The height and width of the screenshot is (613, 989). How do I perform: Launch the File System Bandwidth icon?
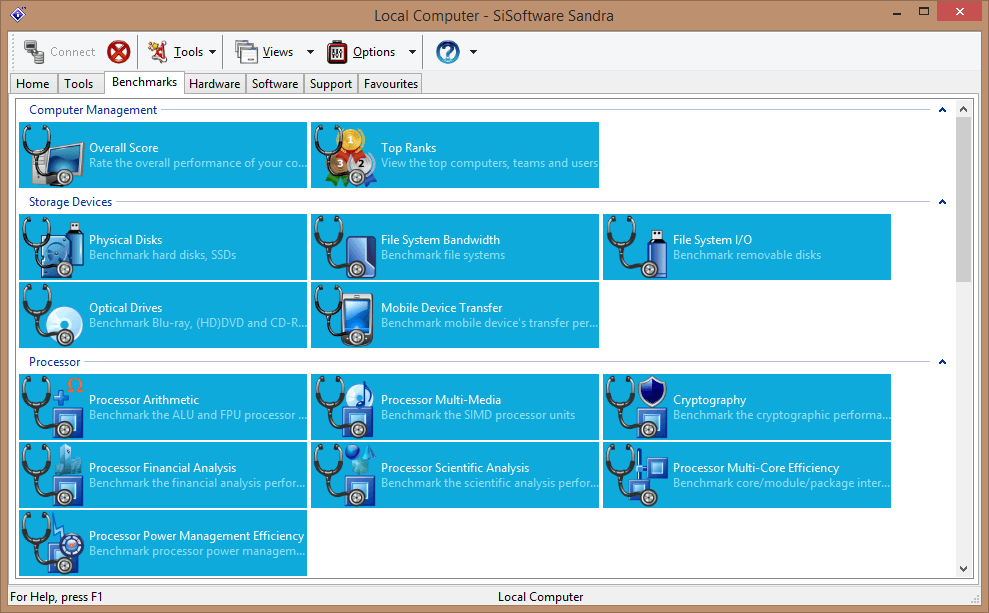(346, 247)
